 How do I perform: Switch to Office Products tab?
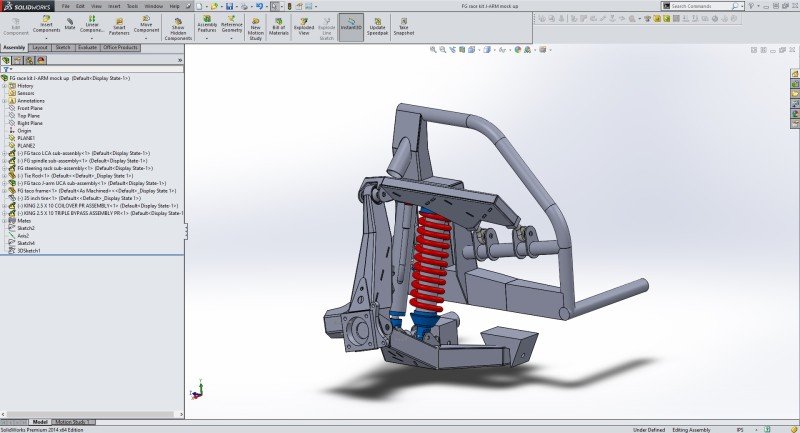pos(120,47)
